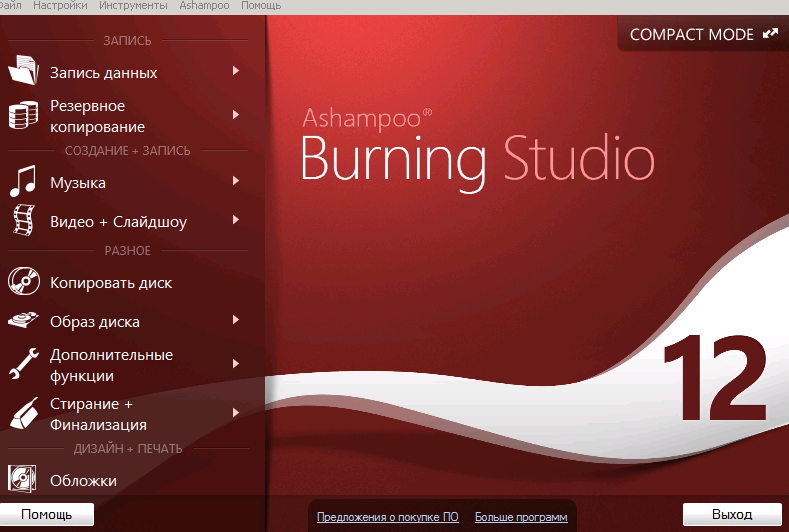The height and width of the screenshot is (532, 789).
Task: Open the Инструменты menu
Action: coord(133,6)
